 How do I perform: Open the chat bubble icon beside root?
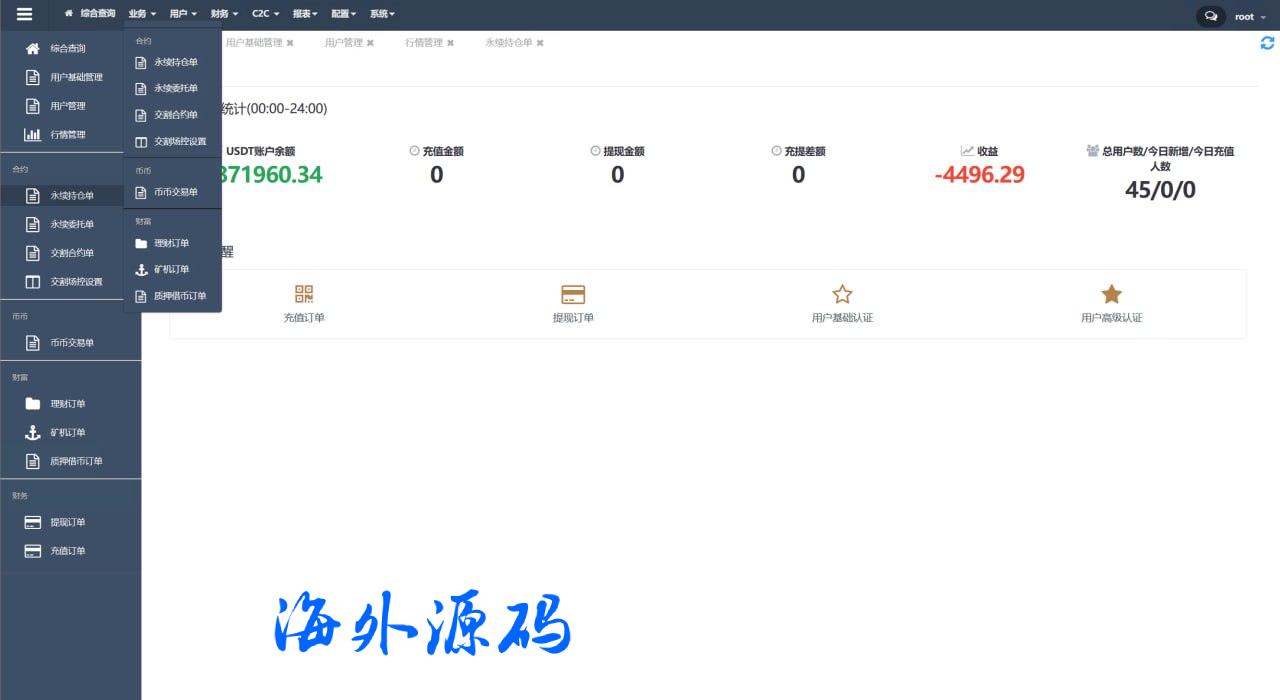(1210, 16)
